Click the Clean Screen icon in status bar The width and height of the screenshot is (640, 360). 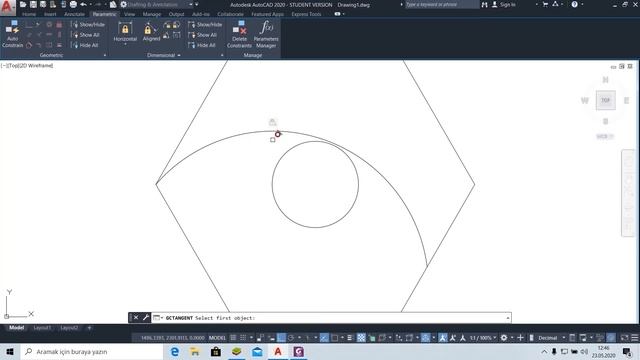click(x=624, y=338)
